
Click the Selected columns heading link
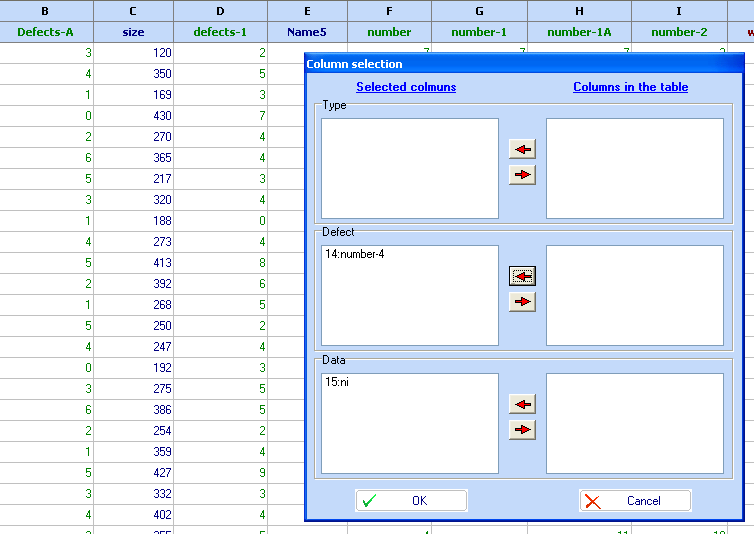(x=406, y=87)
